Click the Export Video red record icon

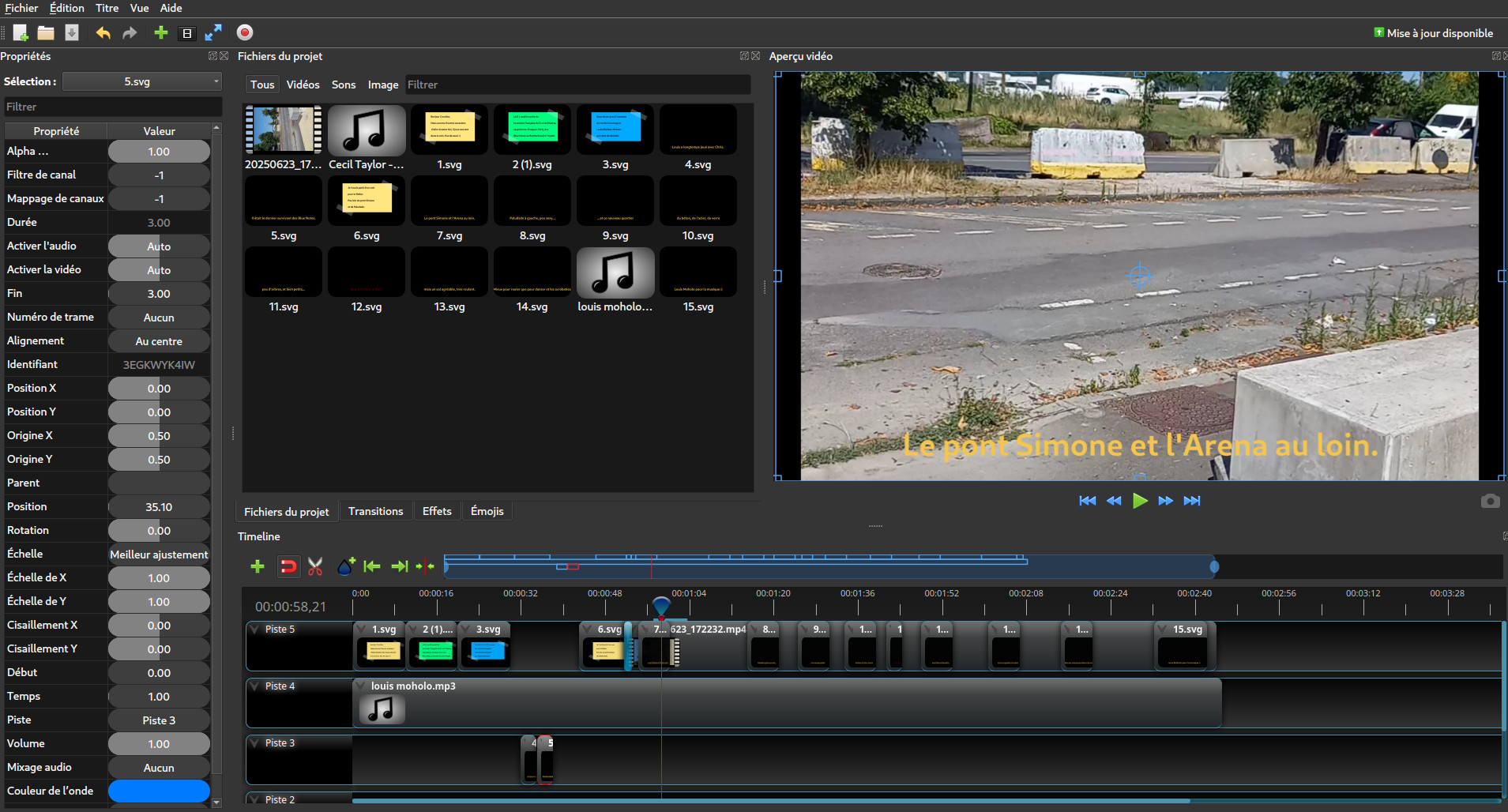(245, 32)
